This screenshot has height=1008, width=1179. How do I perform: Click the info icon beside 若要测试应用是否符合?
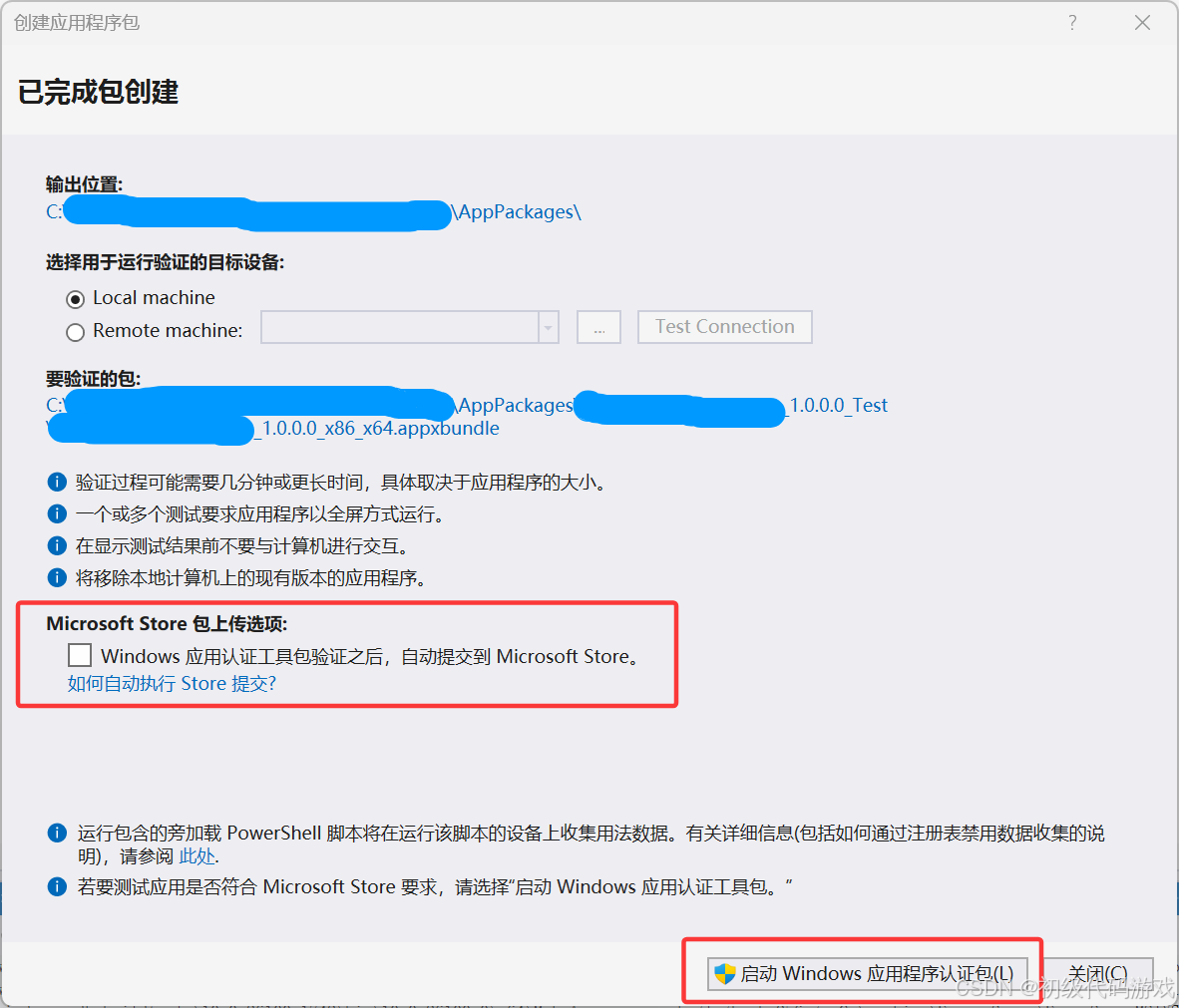(57, 887)
